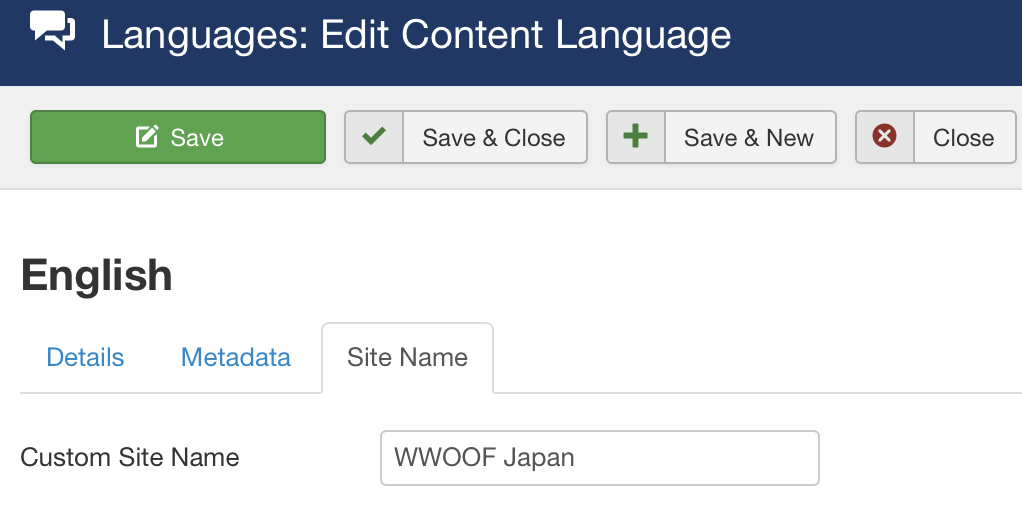Open the Metadata tab
Image resolution: width=1022 pixels, height=506 pixels.
tap(235, 357)
